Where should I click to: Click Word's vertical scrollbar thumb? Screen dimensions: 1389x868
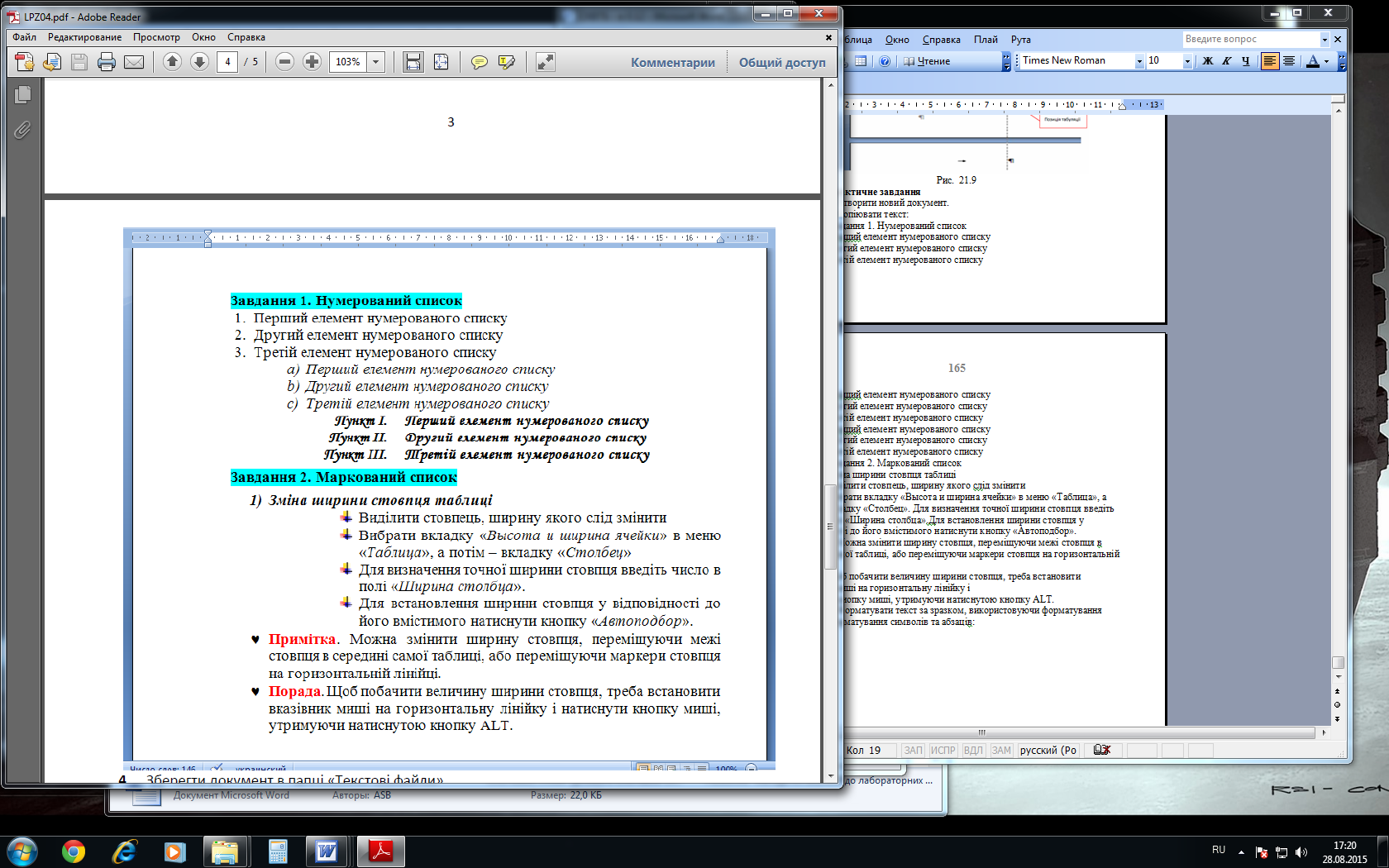(x=1338, y=663)
